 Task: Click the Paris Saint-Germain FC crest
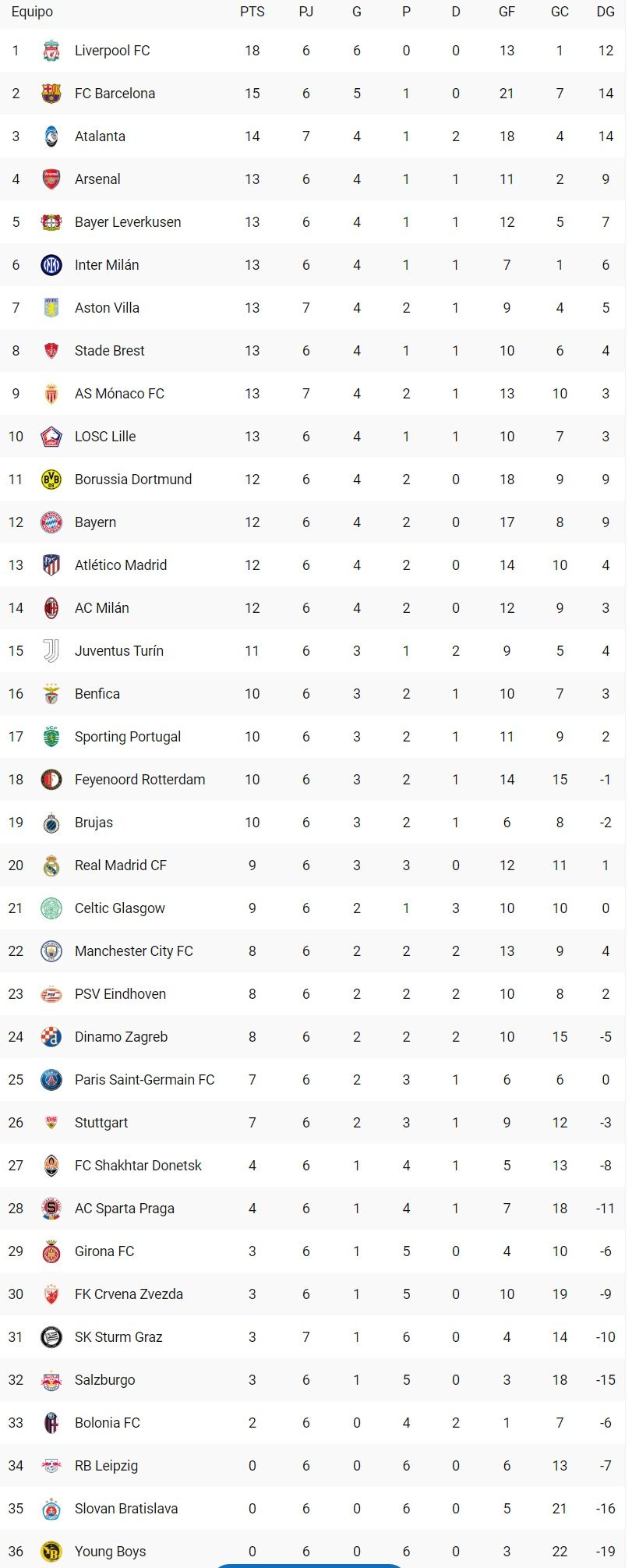(x=51, y=1080)
